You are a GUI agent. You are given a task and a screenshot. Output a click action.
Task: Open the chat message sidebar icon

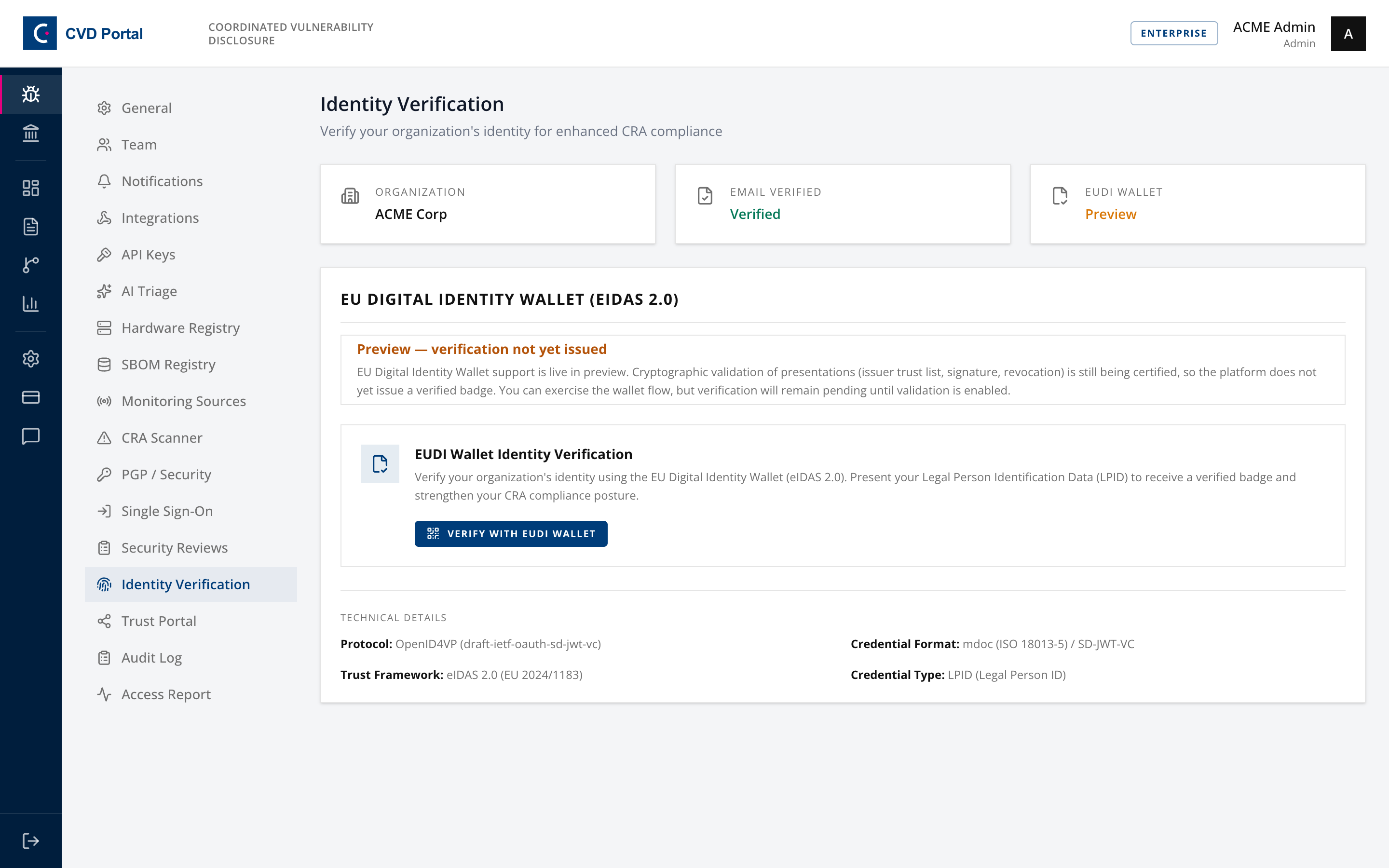point(31,436)
